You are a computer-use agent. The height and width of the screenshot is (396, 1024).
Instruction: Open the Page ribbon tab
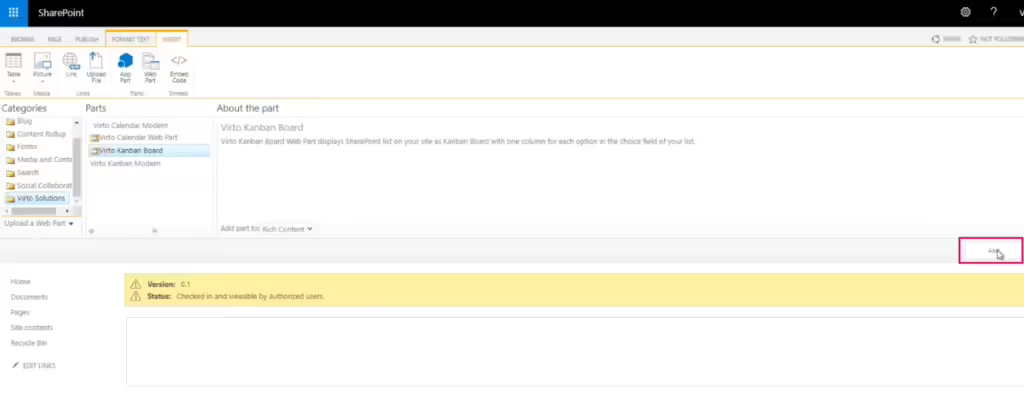point(54,39)
